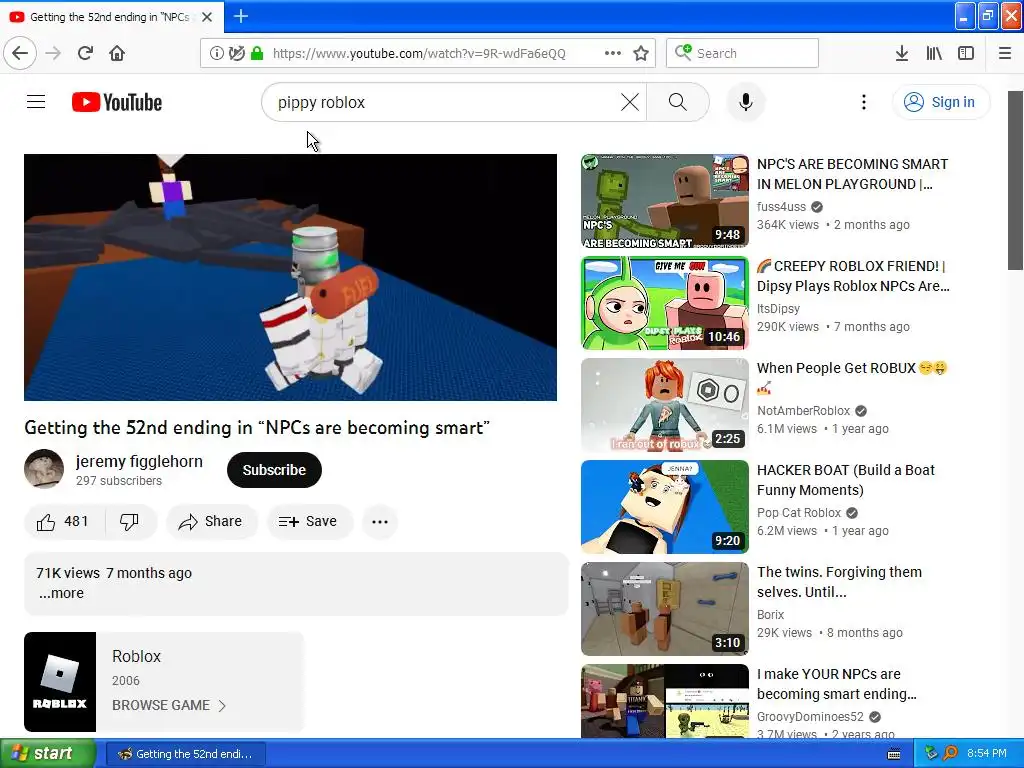Click the YouTube logo
Screen dimensions: 1024x768
pyautogui.click(x=117, y=102)
